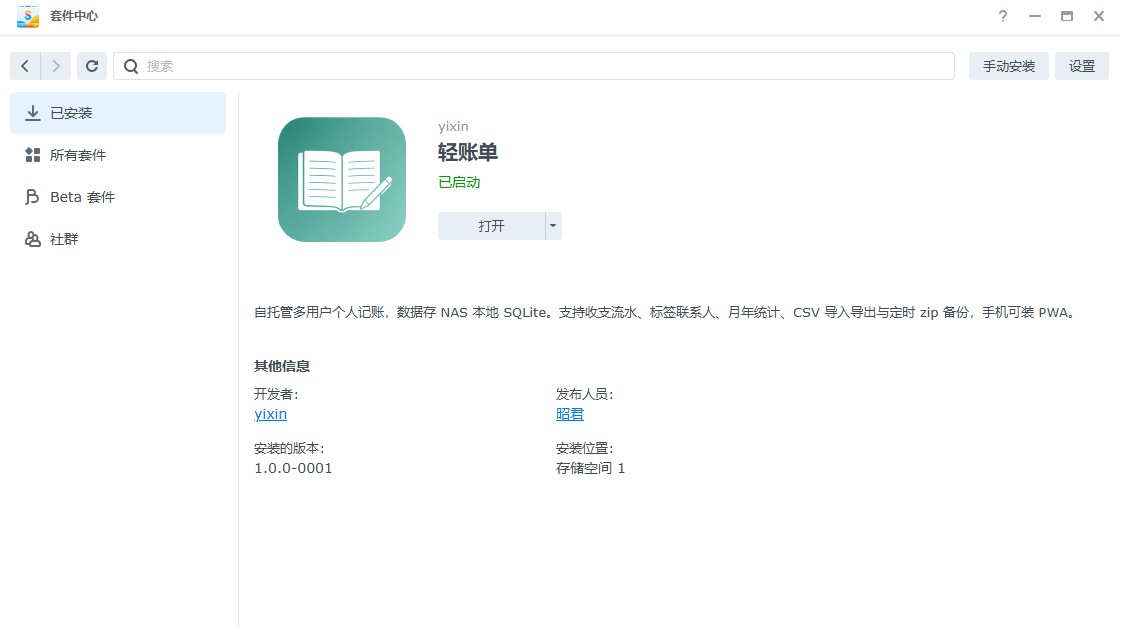The height and width of the screenshot is (629, 1121).
Task: Click the 安装位置: label
Action: click(x=585, y=448)
